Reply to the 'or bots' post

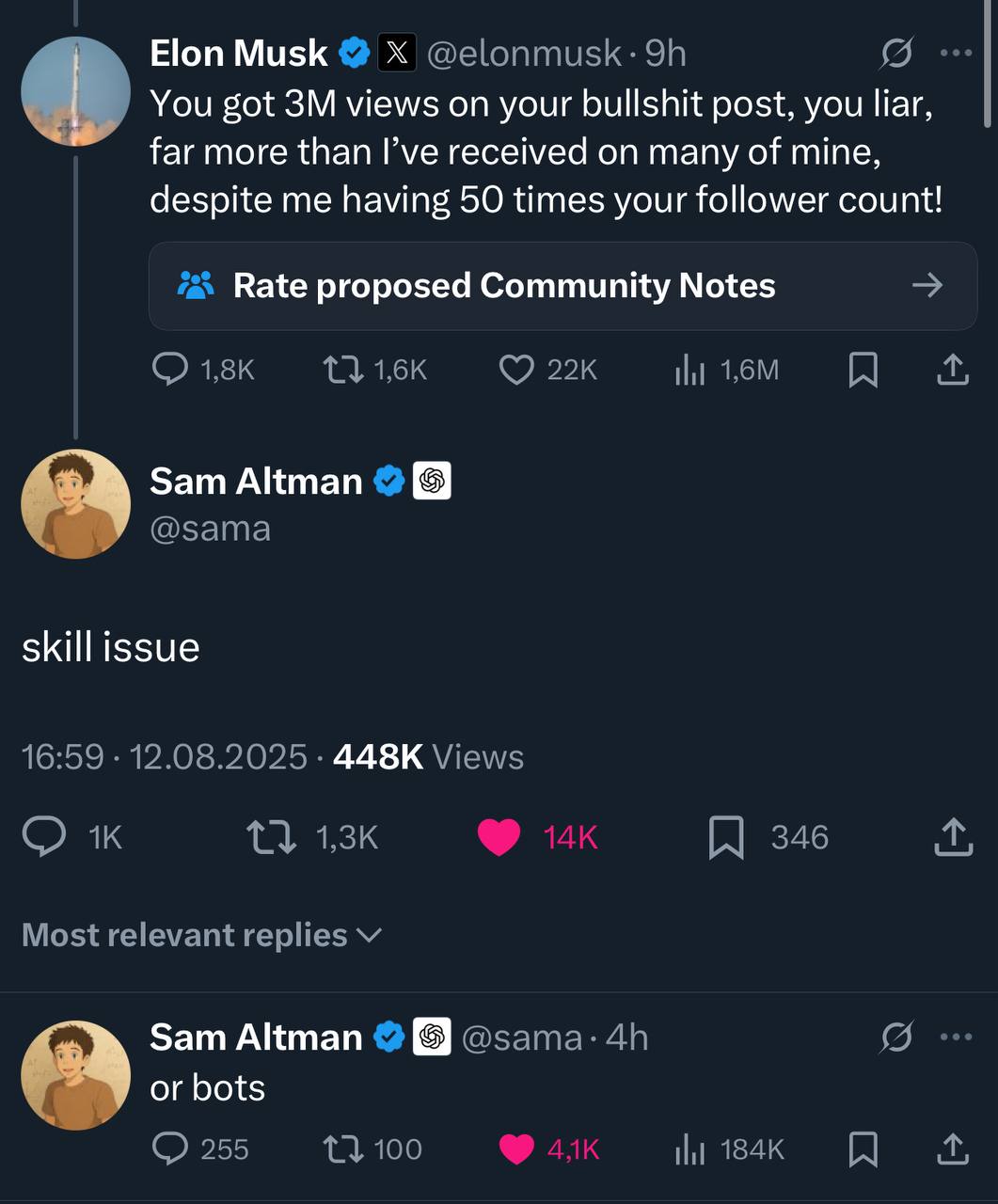coord(170,1149)
